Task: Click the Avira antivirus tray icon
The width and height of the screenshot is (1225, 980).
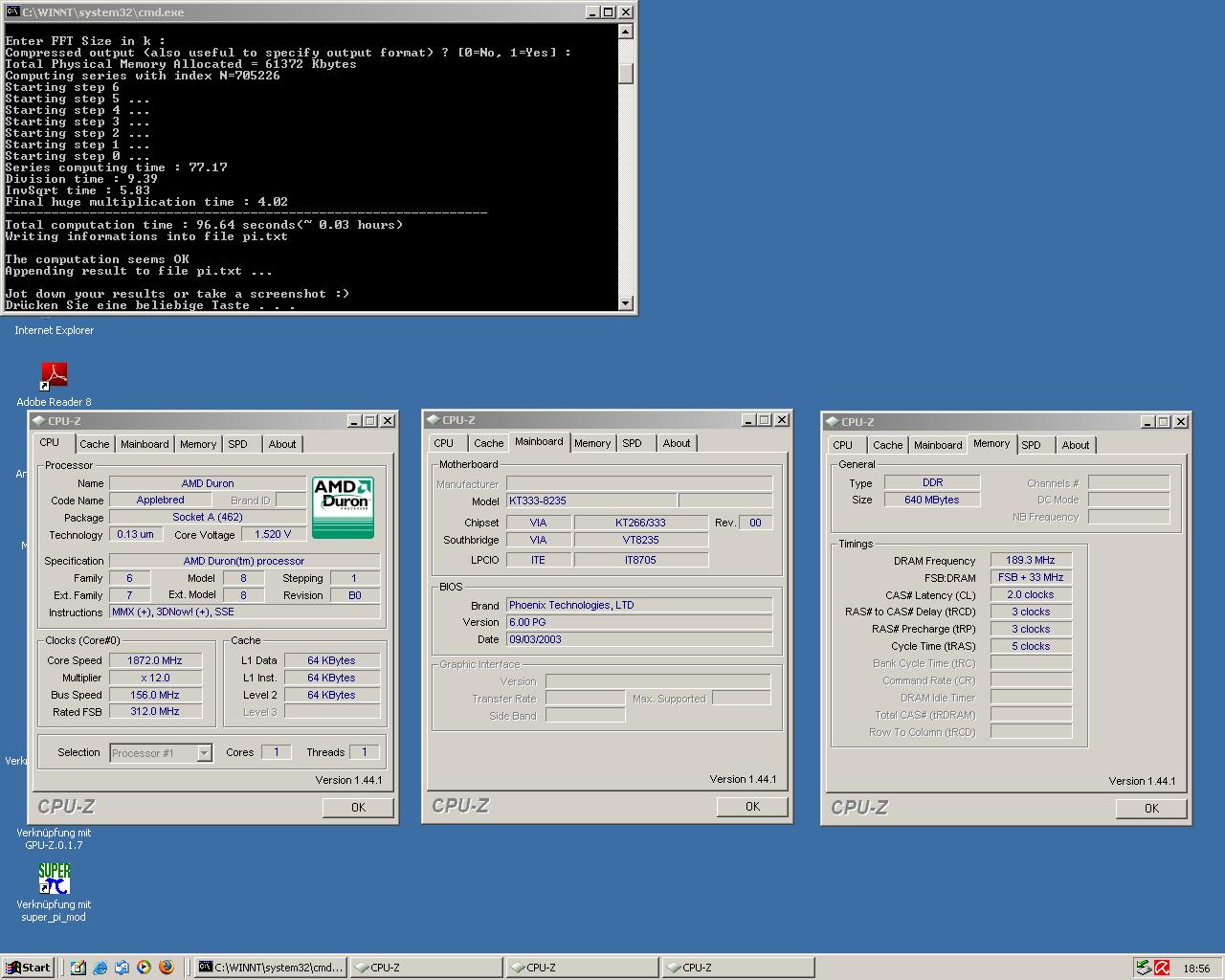Action: [1162, 968]
